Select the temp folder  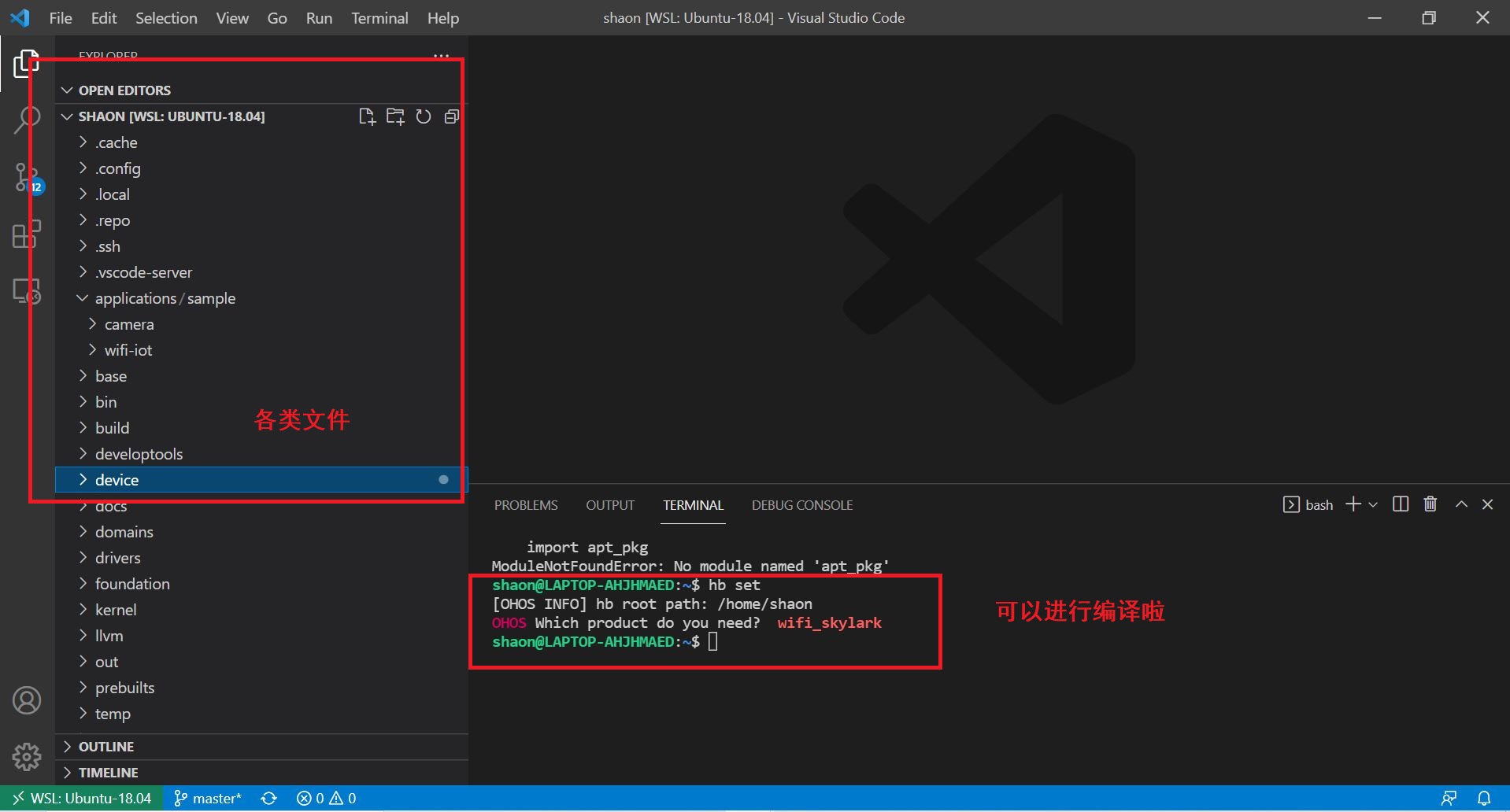pyautogui.click(x=261, y=714)
